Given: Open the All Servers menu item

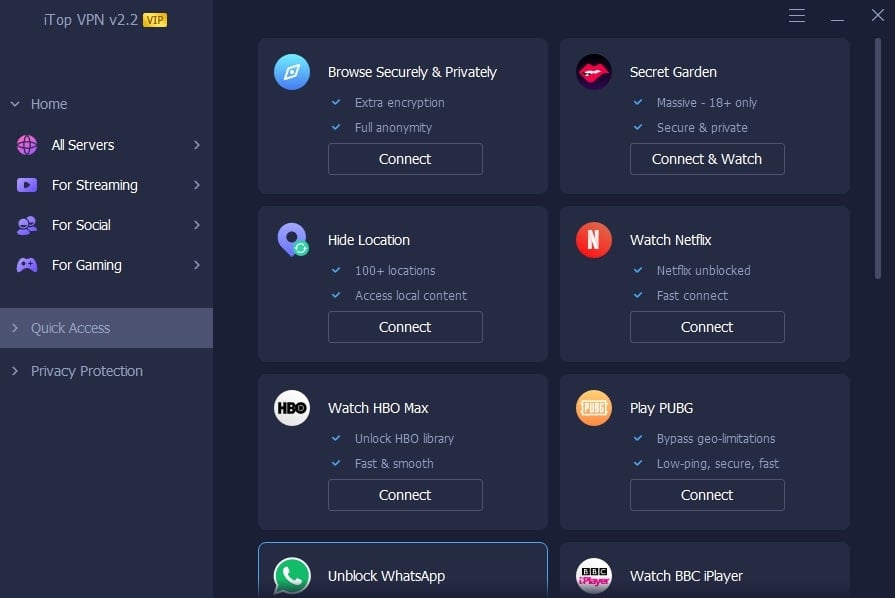Looking at the screenshot, I should [107, 145].
